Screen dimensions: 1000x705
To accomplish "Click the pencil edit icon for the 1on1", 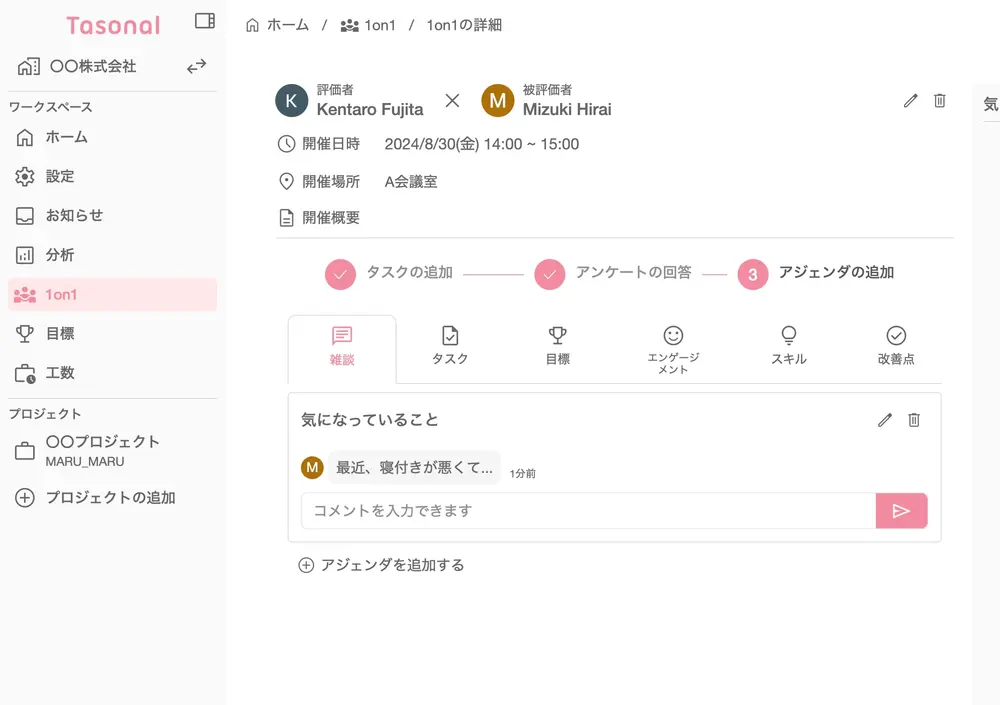I will pyautogui.click(x=910, y=101).
